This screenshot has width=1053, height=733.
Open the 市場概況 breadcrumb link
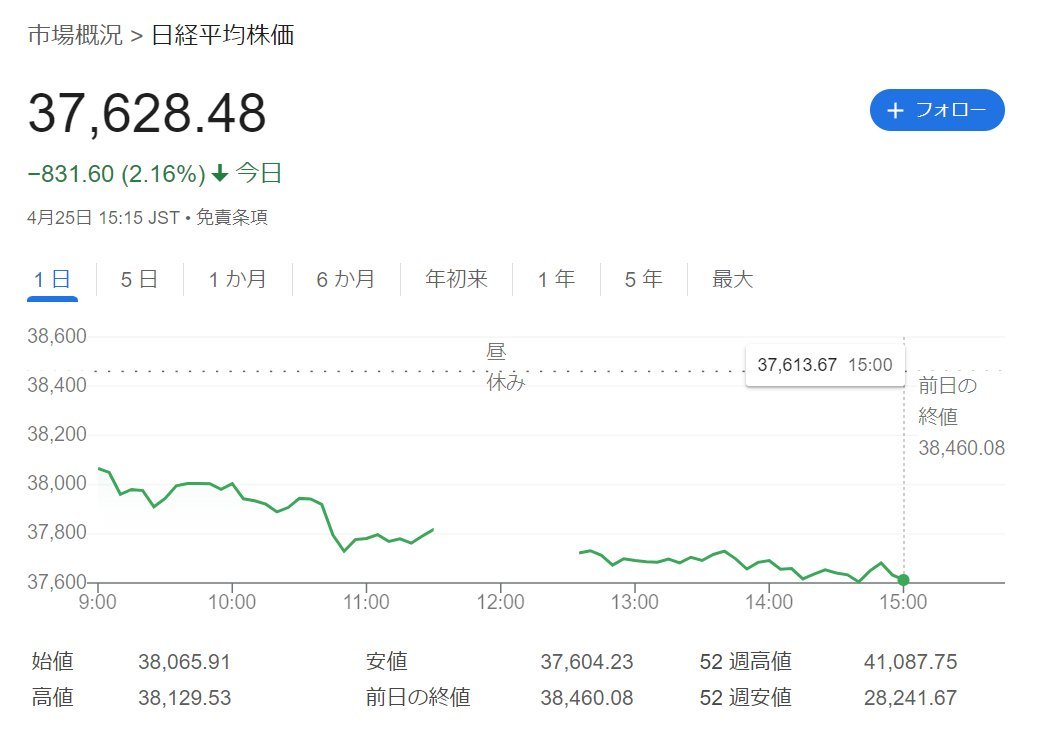pyautogui.click(x=75, y=35)
